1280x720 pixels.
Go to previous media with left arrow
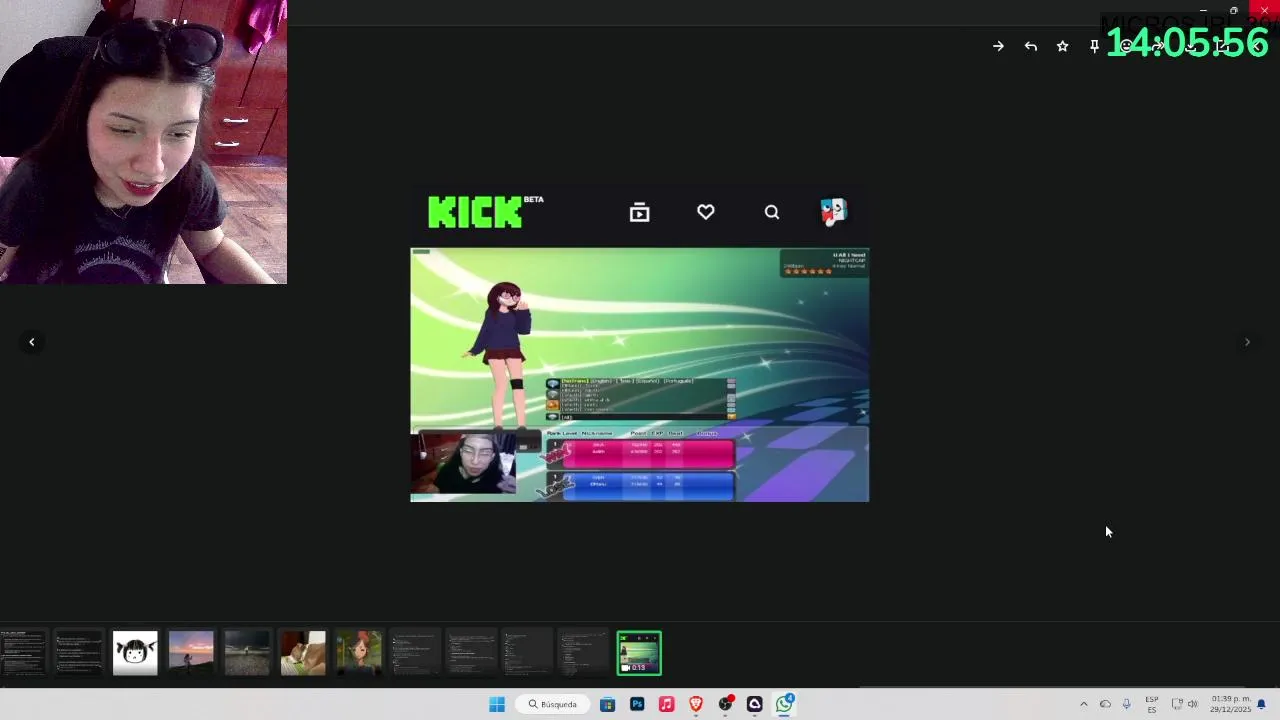coord(31,342)
